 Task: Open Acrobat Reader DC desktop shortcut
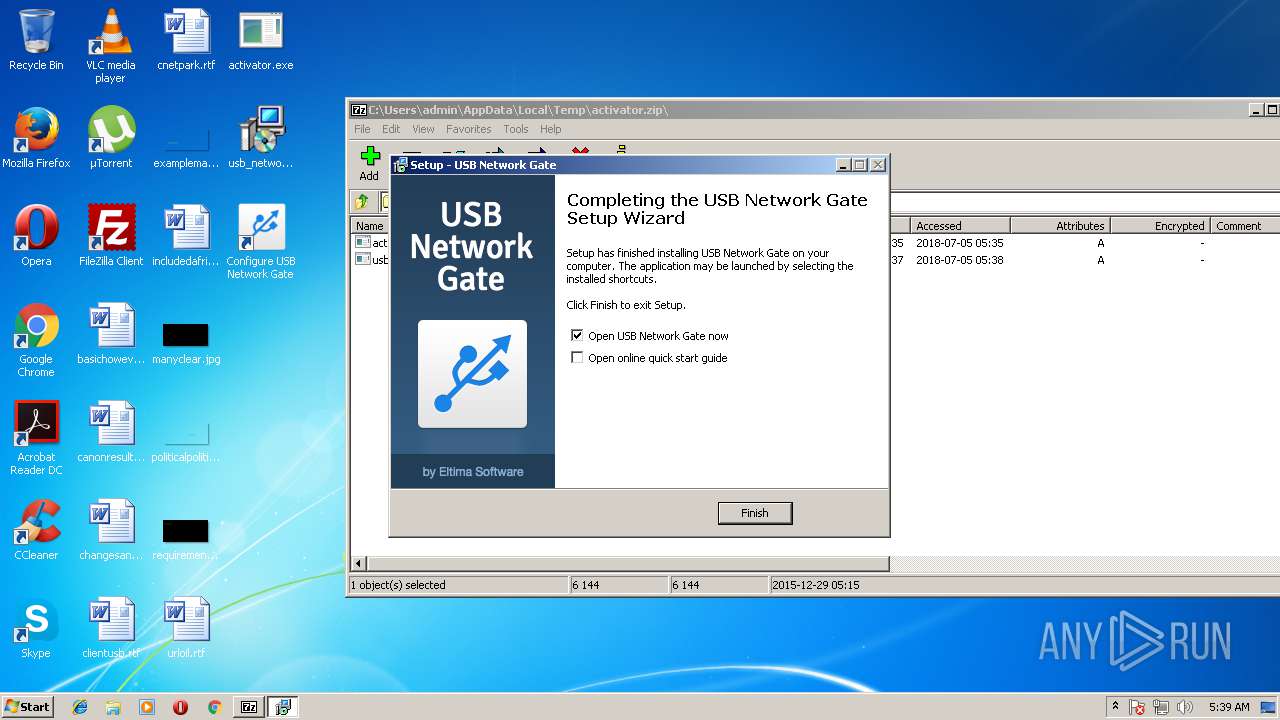point(36,438)
